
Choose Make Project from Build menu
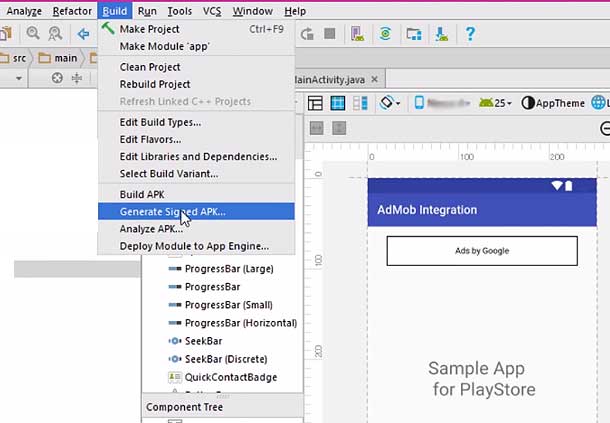(x=196, y=29)
